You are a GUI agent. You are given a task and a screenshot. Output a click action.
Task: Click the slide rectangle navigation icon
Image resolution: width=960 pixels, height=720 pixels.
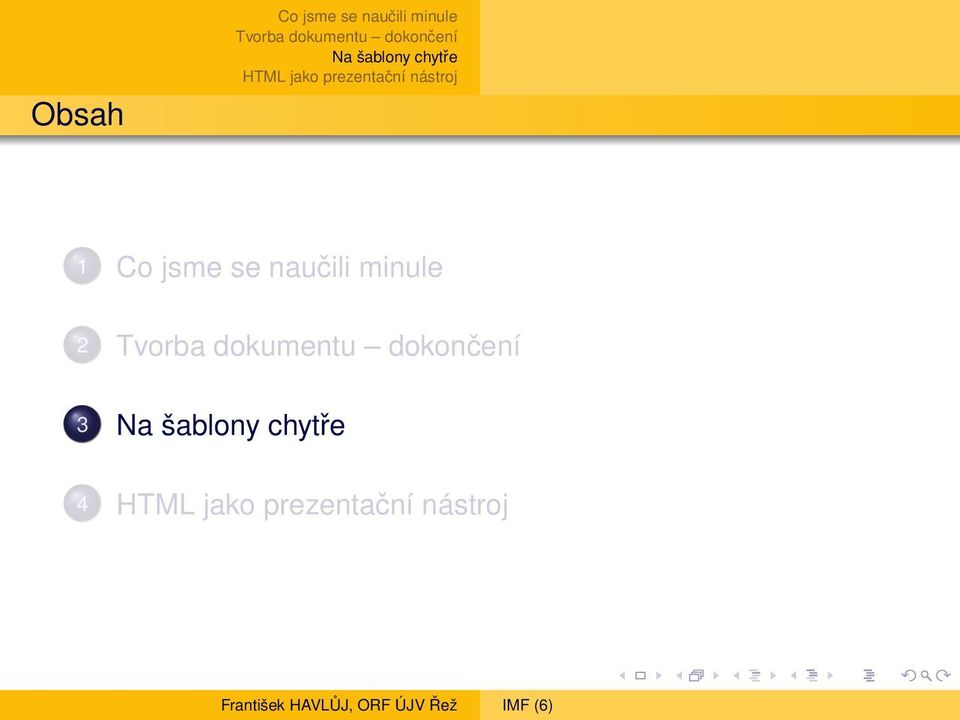(640, 676)
